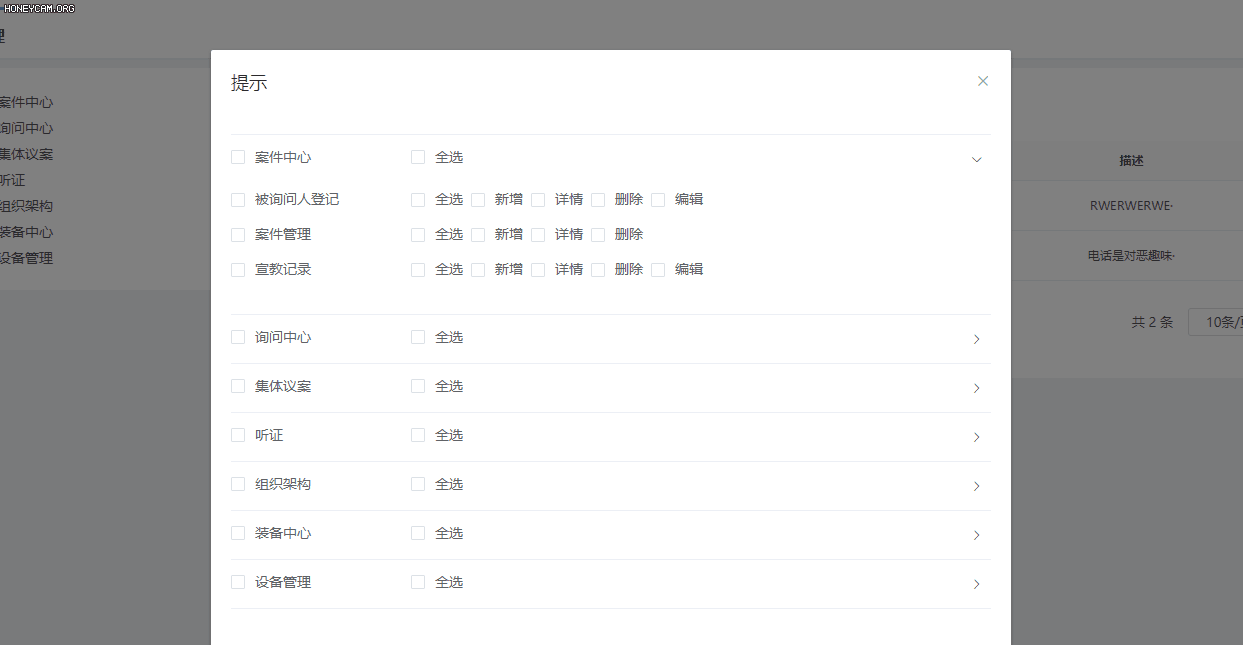
Task: Check 全选 in the 设备管理 row
Action: pyautogui.click(x=418, y=582)
